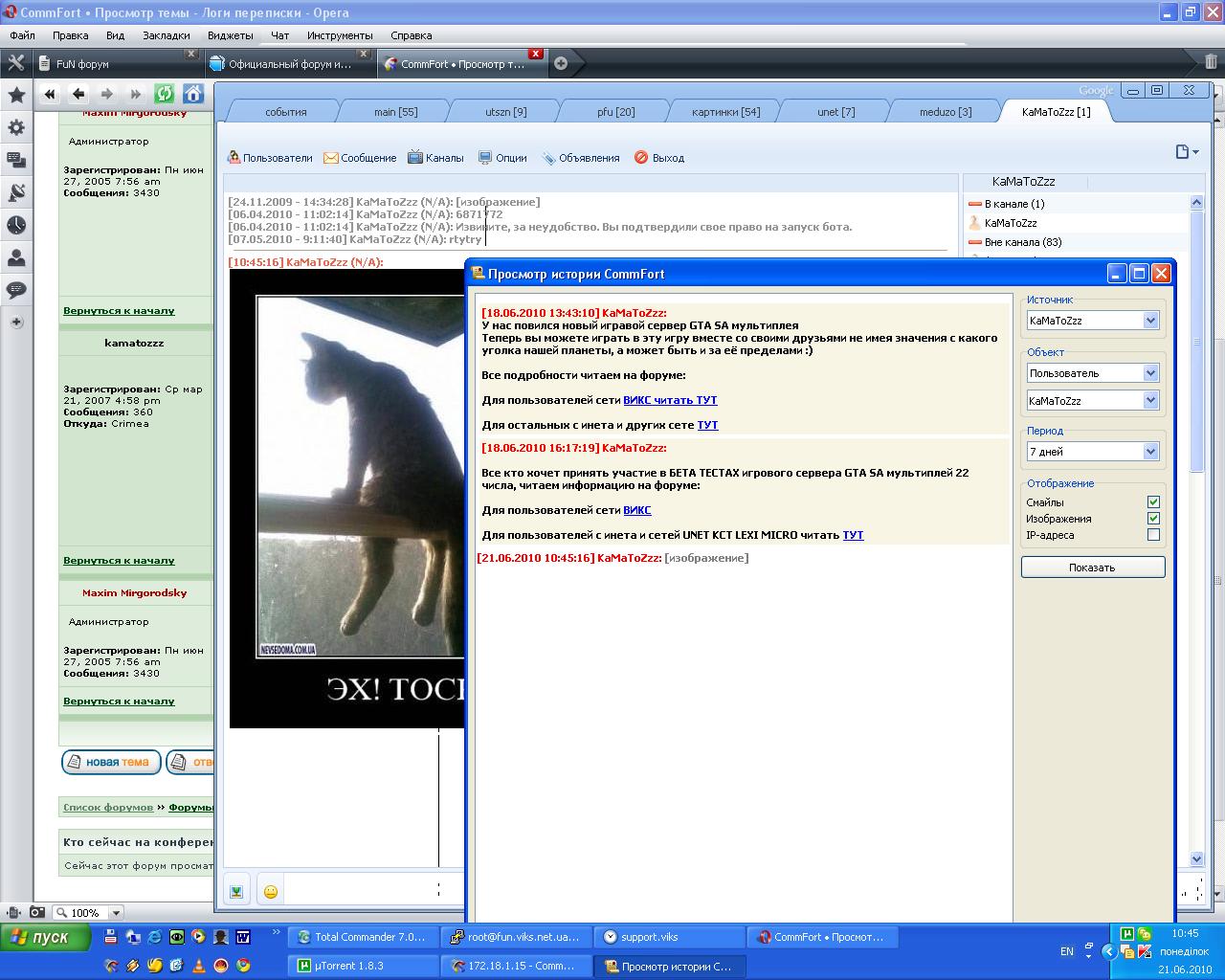Open the bookmarks star panel in sidebar
The height and width of the screenshot is (980, 1225).
16,95
